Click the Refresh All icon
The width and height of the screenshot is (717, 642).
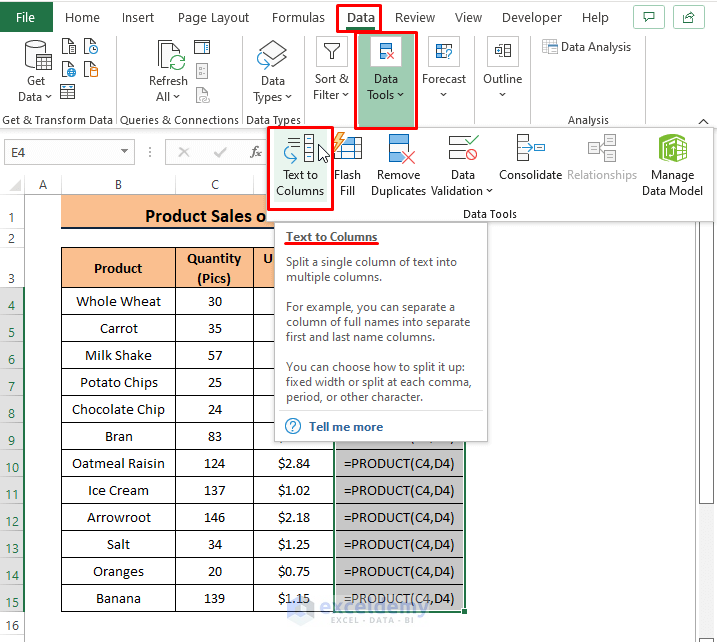coord(168,58)
